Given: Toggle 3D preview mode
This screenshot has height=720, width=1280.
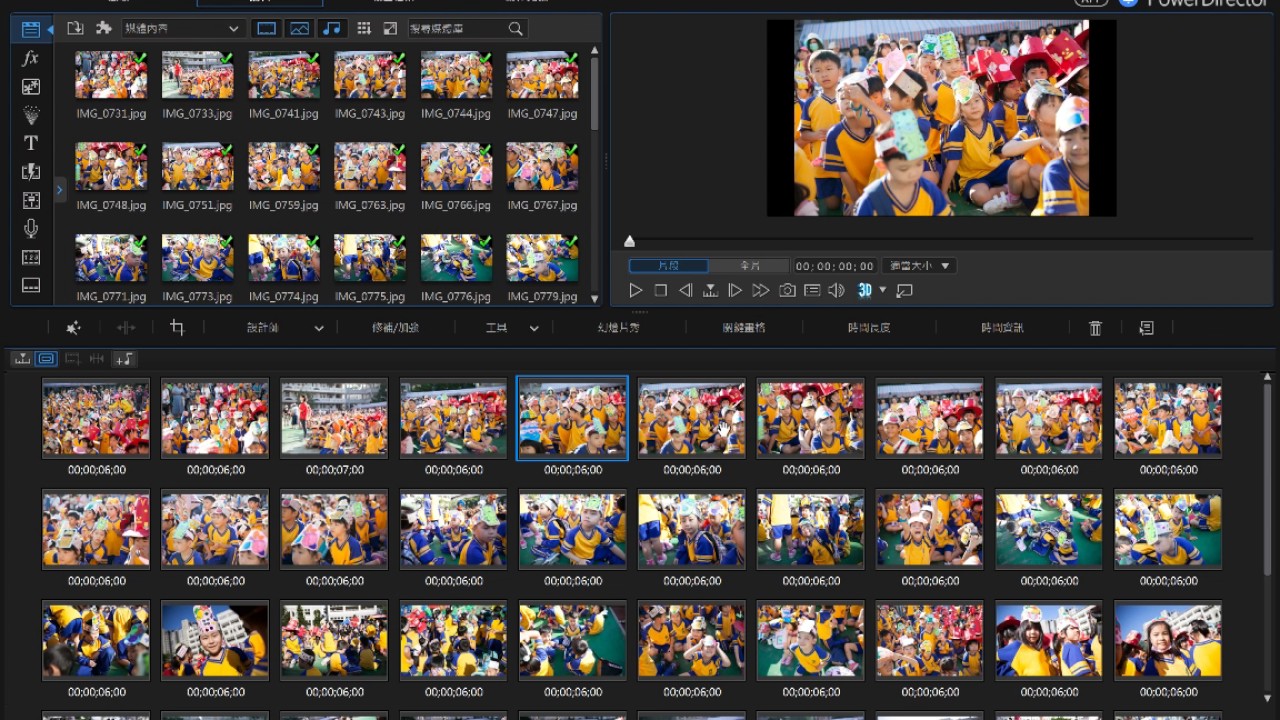Looking at the screenshot, I should pos(865,290).
